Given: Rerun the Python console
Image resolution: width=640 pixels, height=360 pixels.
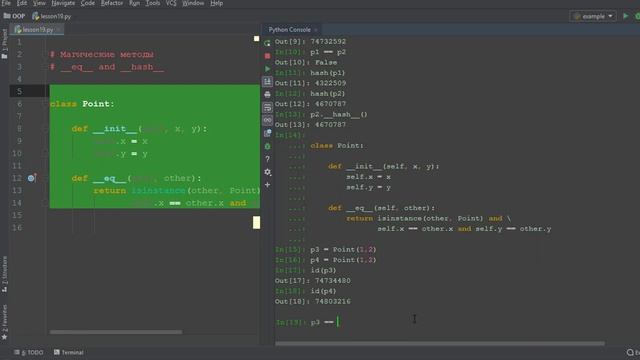Looking at the screenshot, I should [267, 43].
